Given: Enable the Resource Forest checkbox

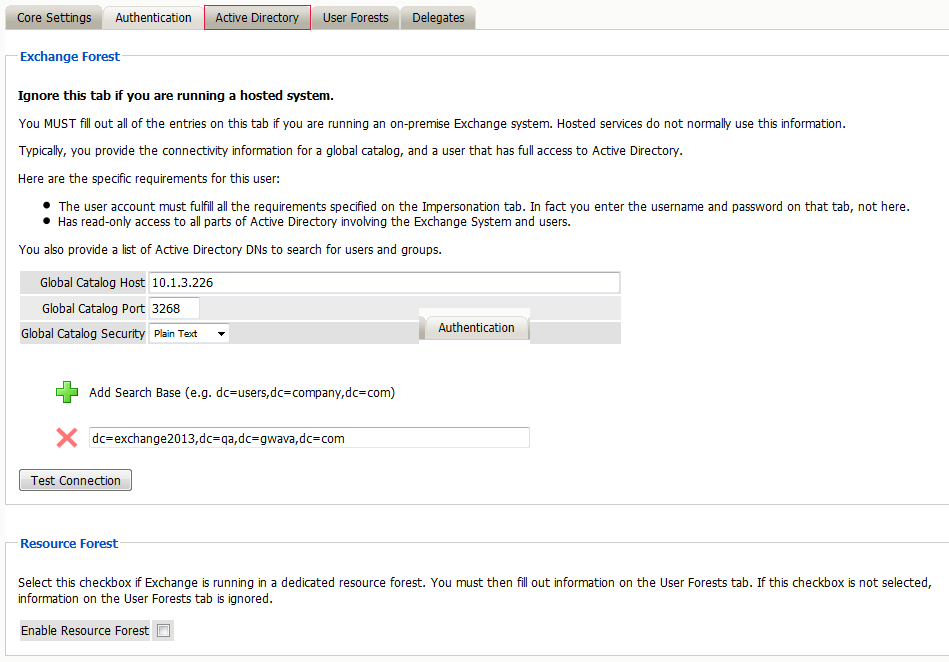Looking at the screenshot, I should 164,631.
